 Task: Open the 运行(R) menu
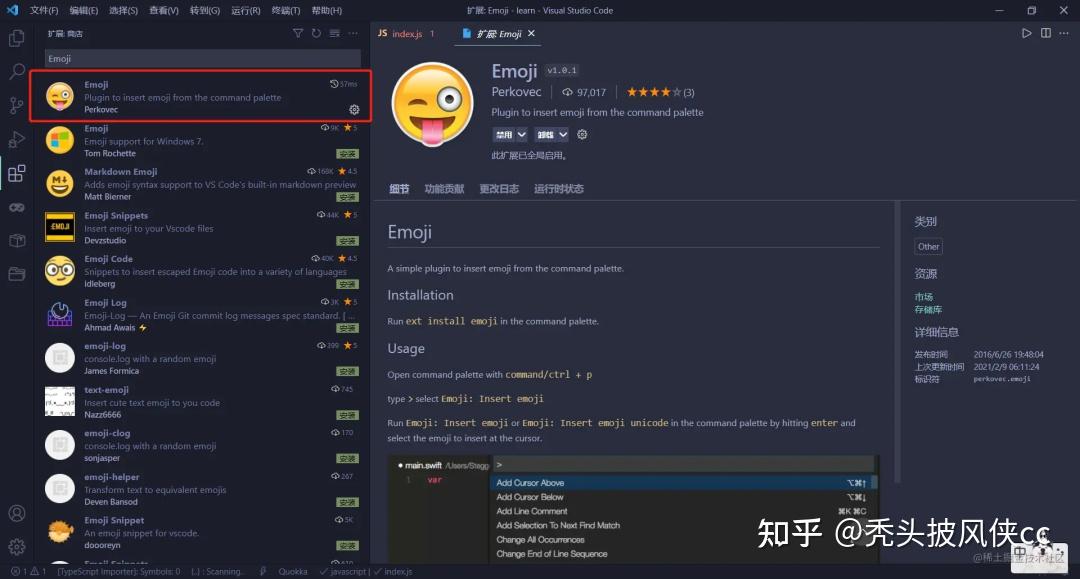(246, 10)
